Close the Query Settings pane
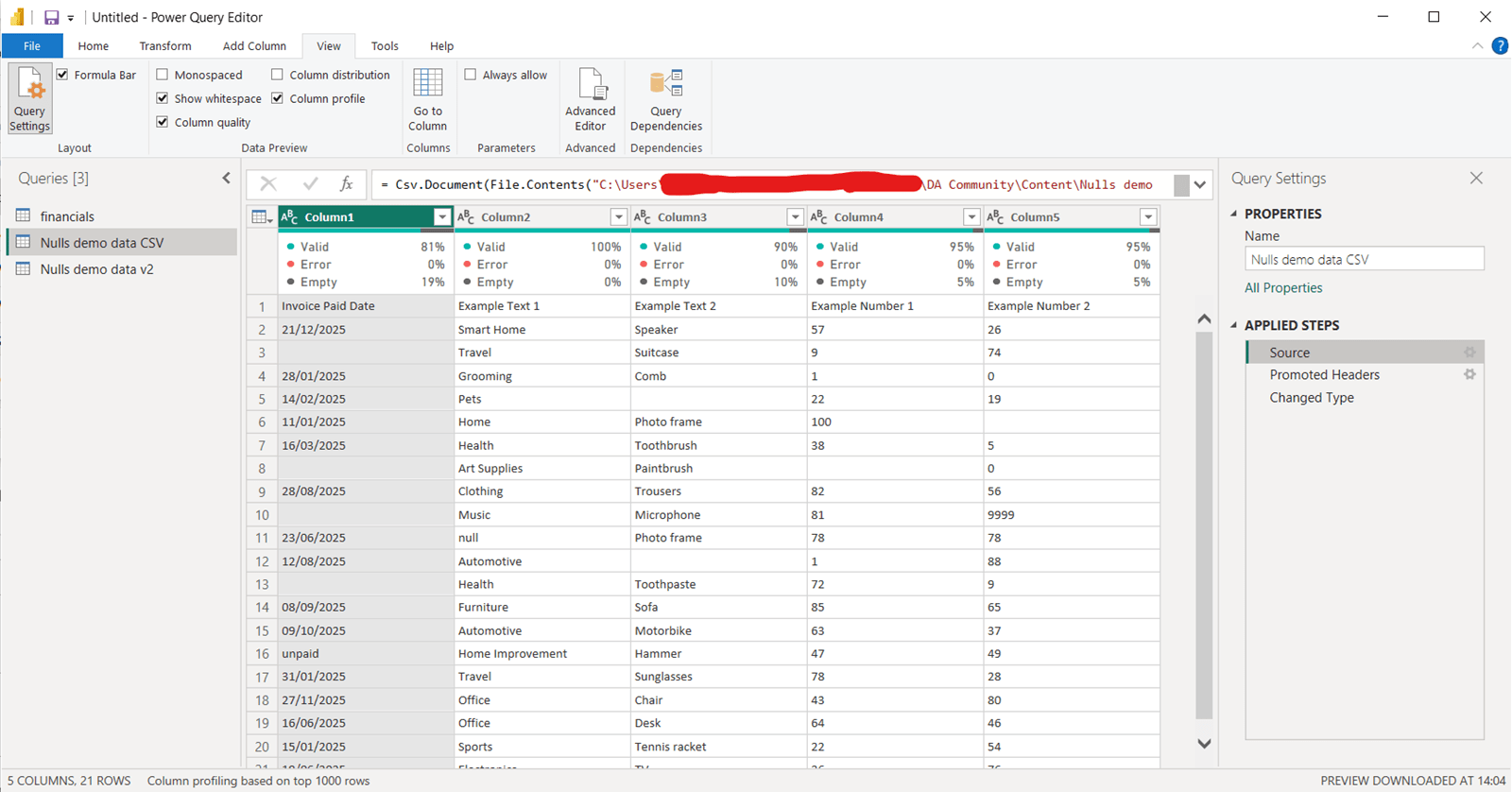Viewport: 1512px width, 792px height. [x=1476, y=178]
